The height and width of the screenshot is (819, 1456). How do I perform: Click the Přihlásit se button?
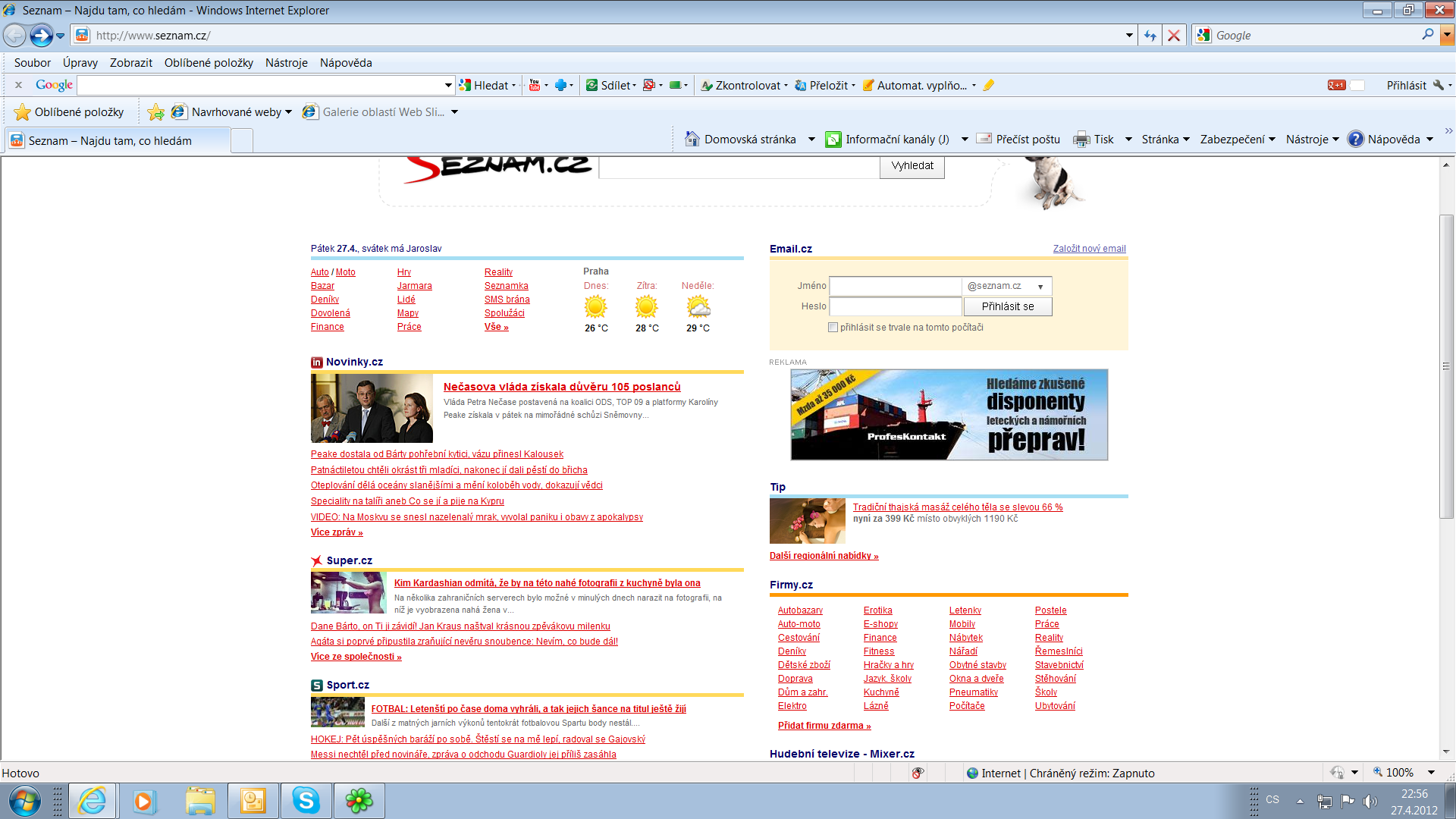1007,306
